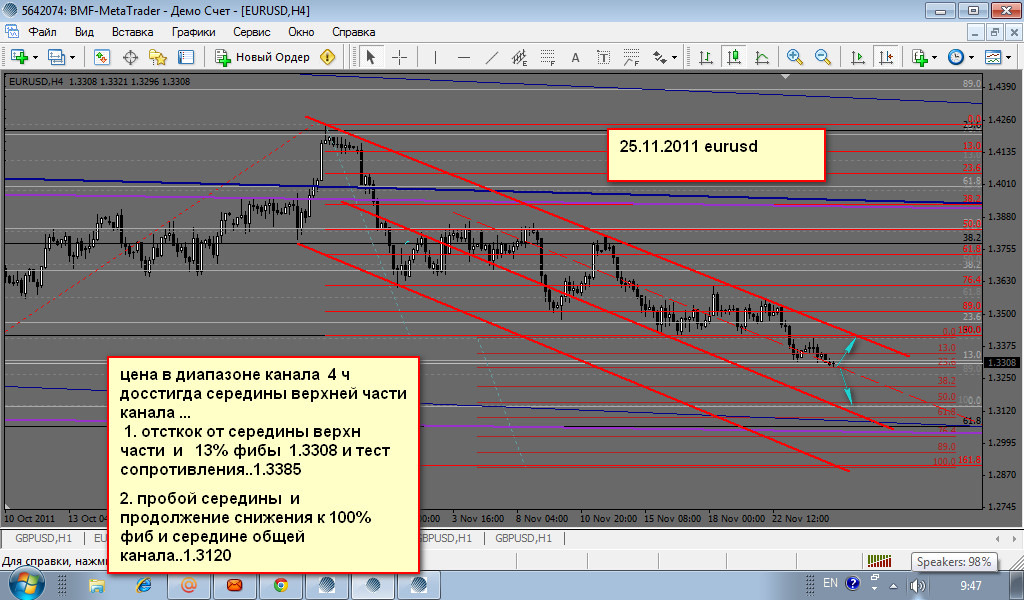Click the taskbar clock 9:47

970,586
